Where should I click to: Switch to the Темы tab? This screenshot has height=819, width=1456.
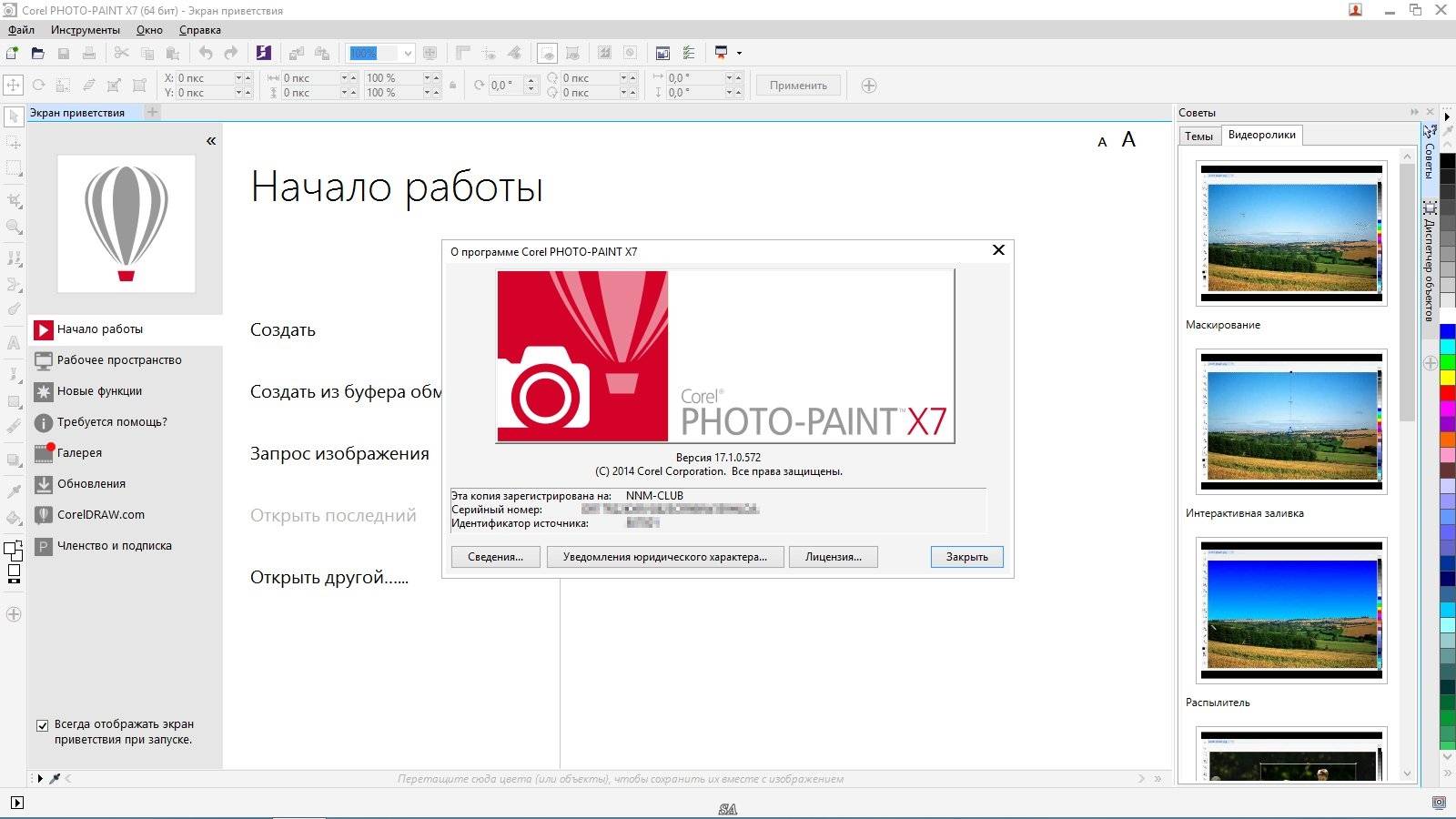1198,136
